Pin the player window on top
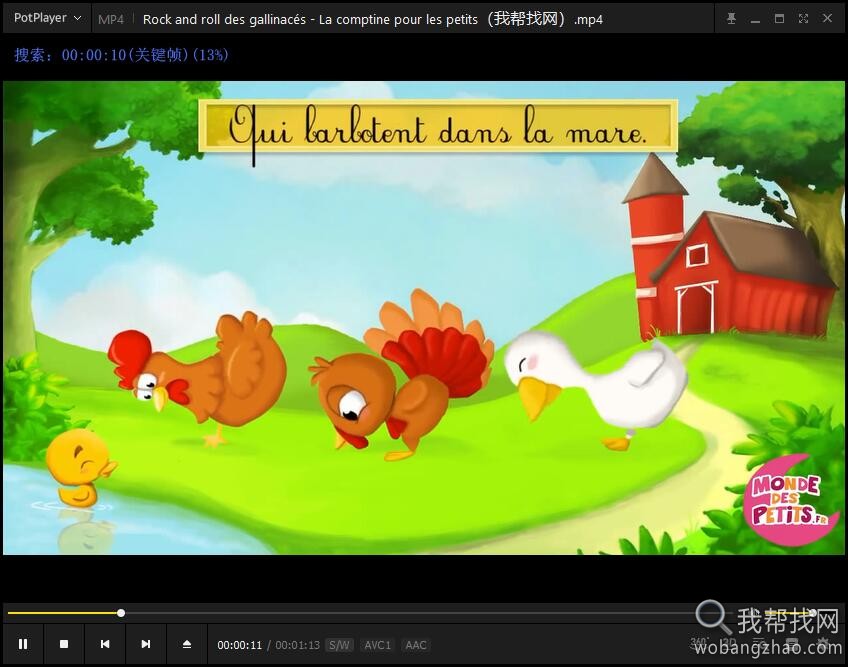Viewport: 848px width, 667px height. click(x=731, y=18)
